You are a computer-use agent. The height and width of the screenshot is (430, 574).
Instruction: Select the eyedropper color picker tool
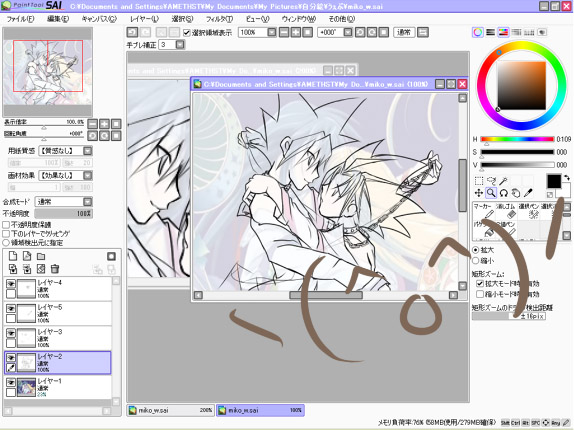click(x=528, y=193)
